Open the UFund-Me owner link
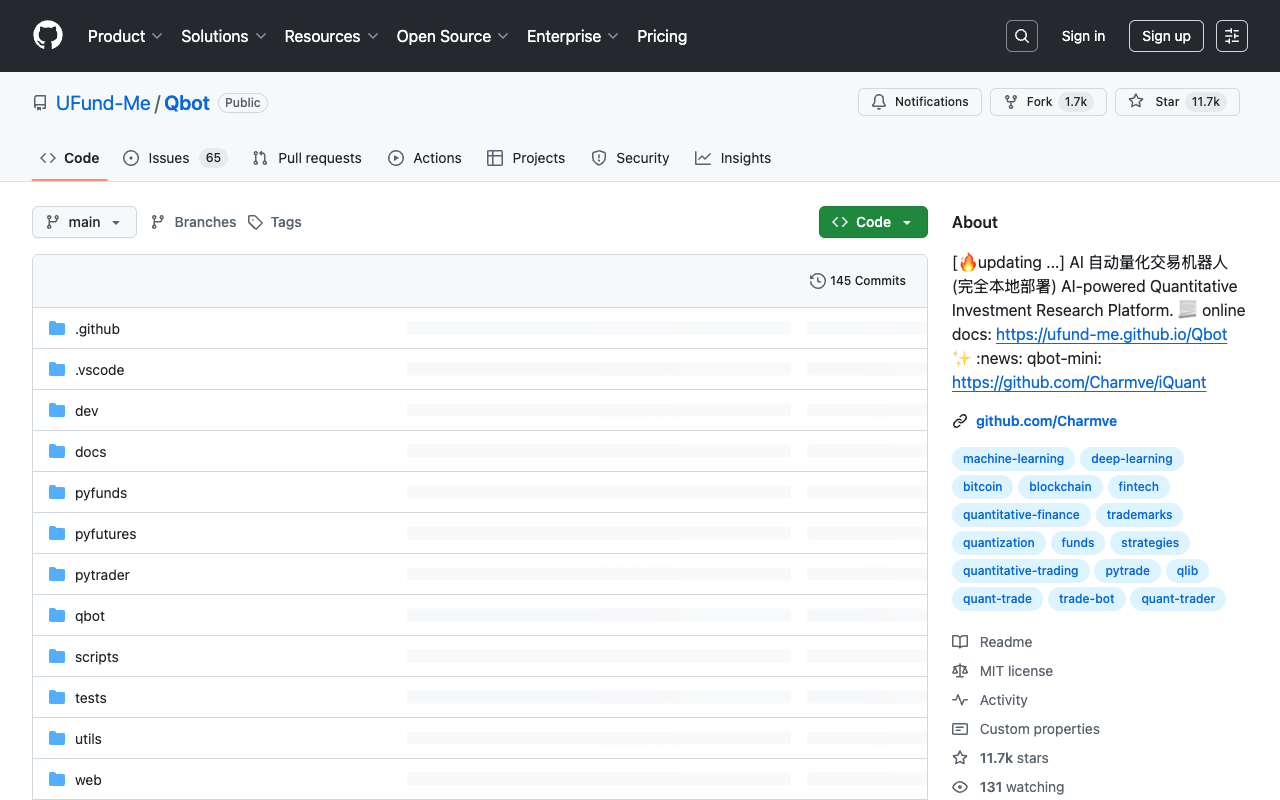Image resolution: width=1280 pixels, height=800 pixels. 103,103
